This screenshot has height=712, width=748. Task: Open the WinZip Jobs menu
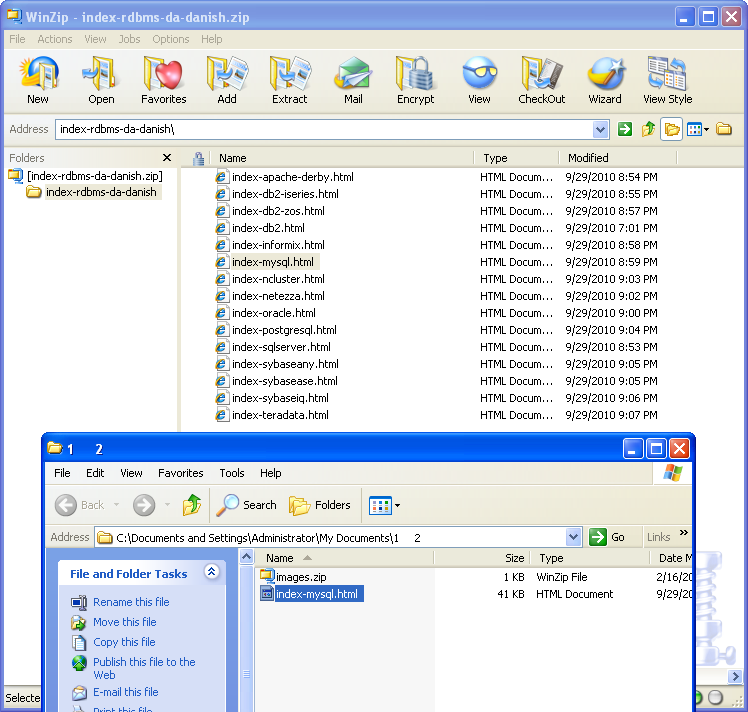click(129, 39)
